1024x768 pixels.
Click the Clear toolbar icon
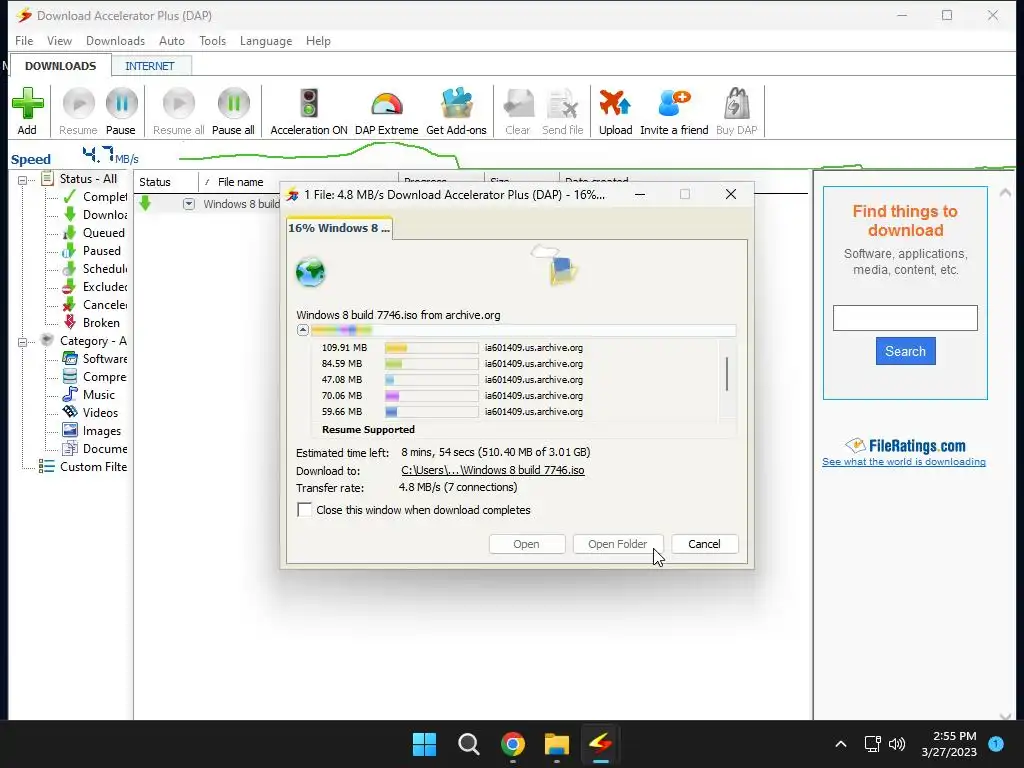pyautogui.click(x=518, y=104)
